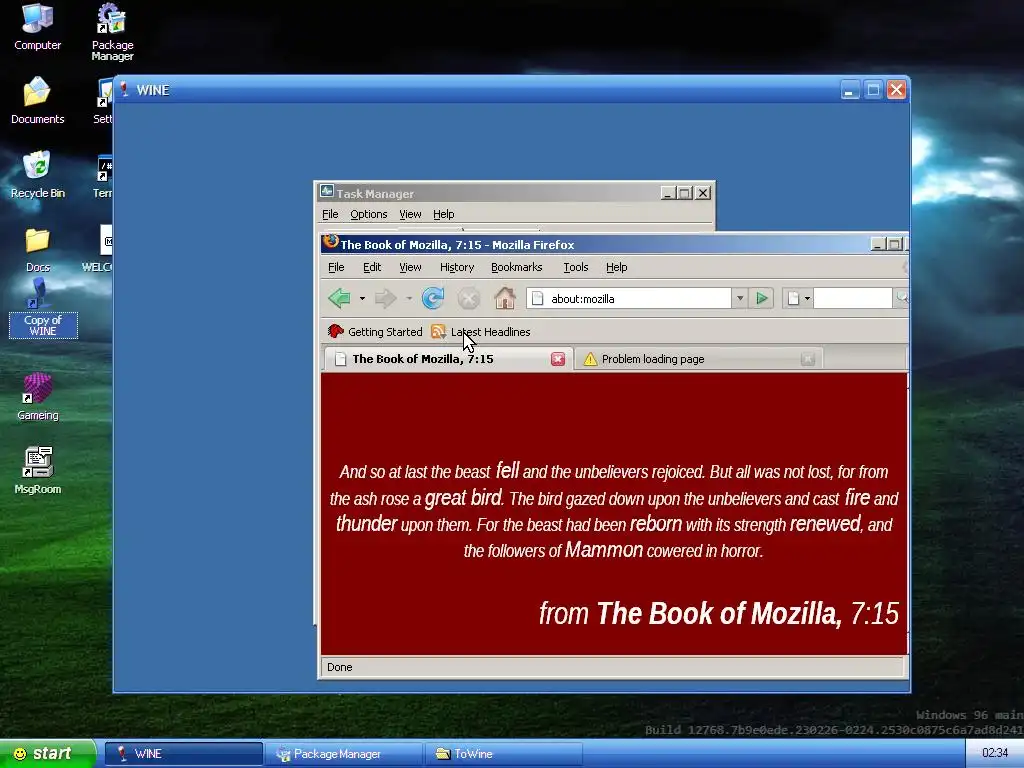Open the Latest Headlines feed bookmark
The width and height of the screenshot is (1024, 768).
(x=481, y=332)
